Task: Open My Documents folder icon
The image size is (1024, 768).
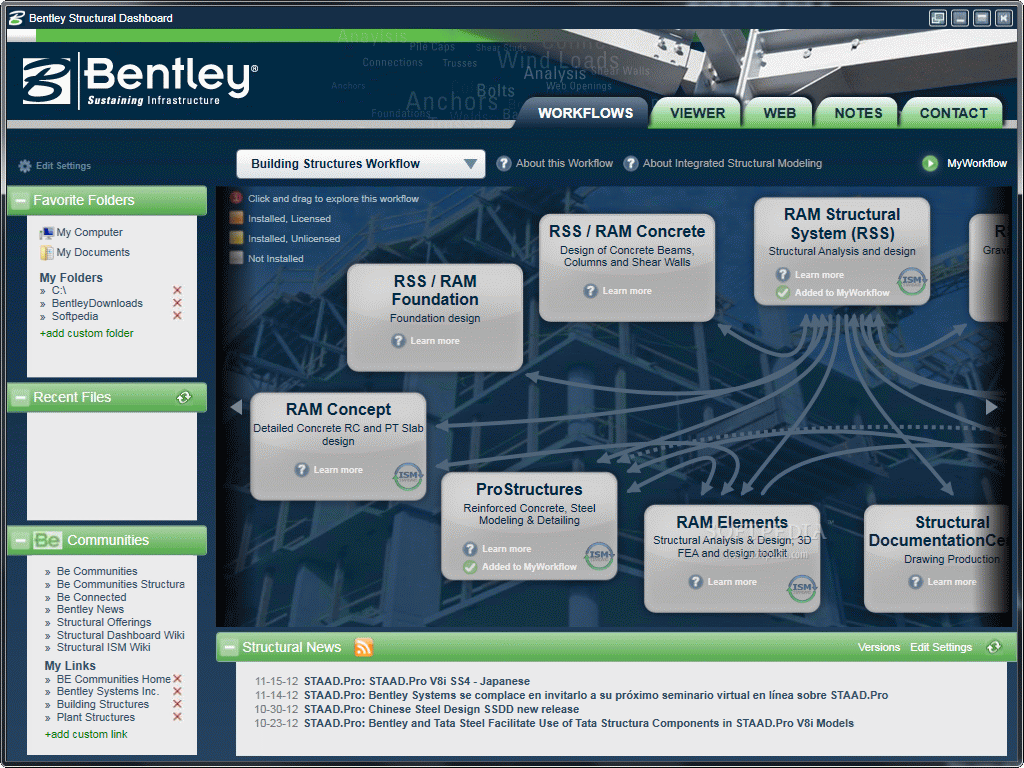Action: point(46,253)
